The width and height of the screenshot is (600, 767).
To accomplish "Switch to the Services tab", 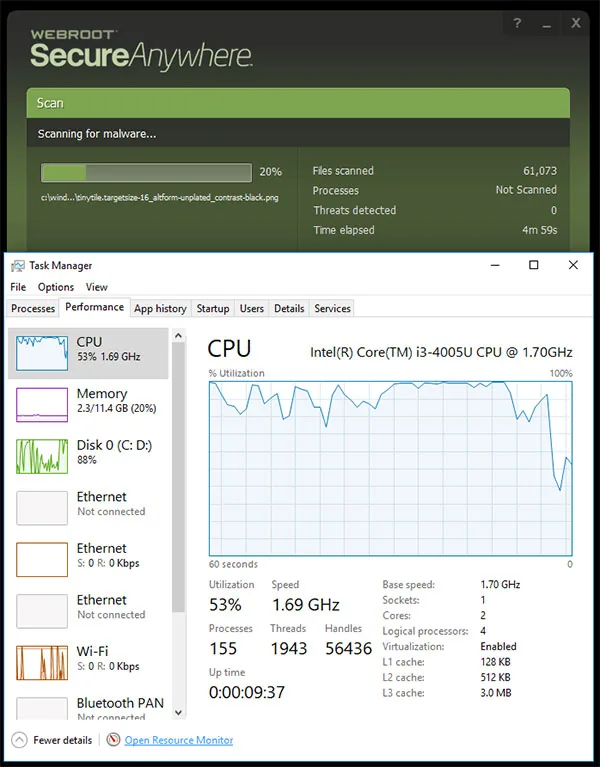I will click(x=332, y=308).
